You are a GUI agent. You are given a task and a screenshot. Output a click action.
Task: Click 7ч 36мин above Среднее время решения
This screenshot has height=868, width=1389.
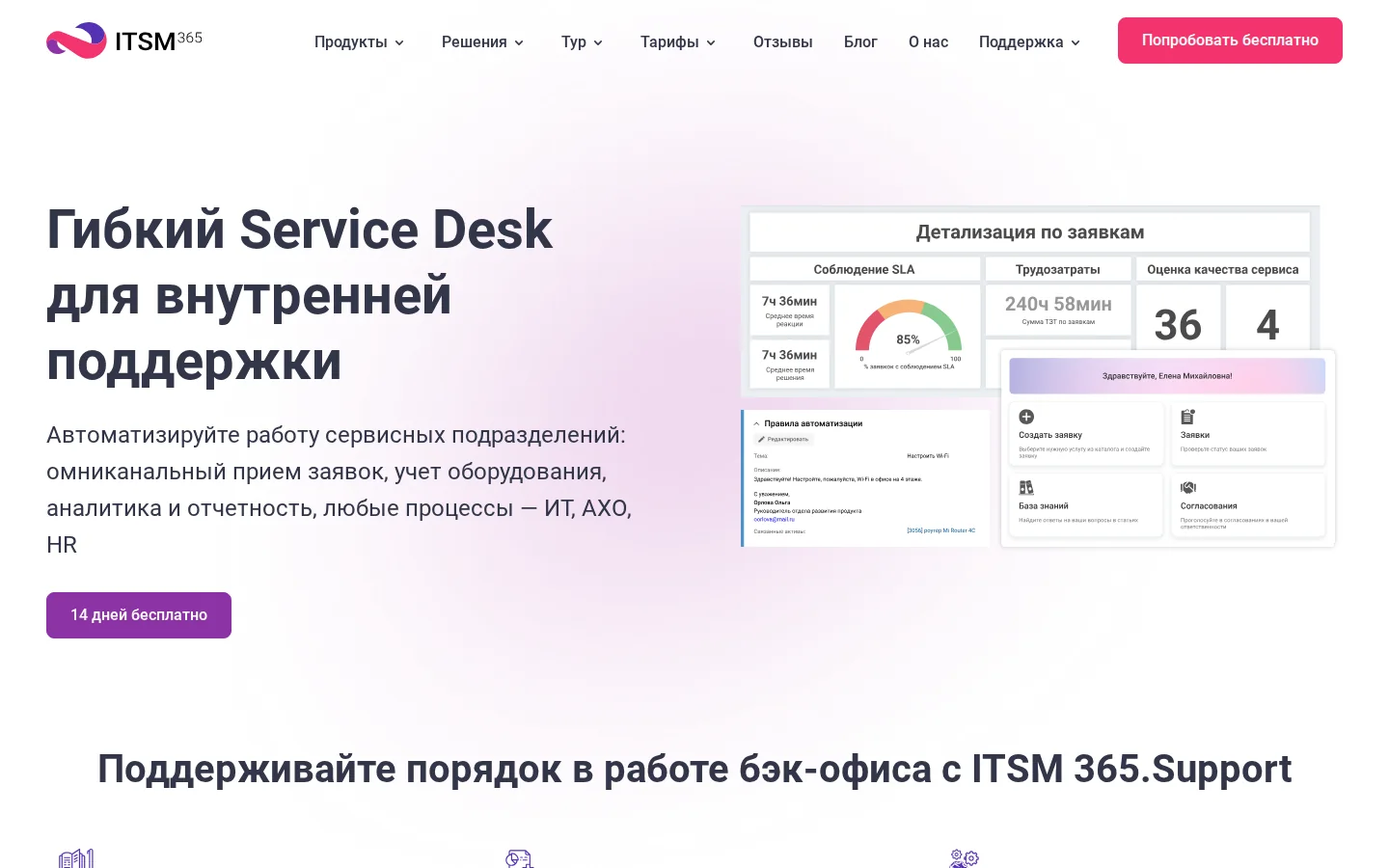coord(789,355)
